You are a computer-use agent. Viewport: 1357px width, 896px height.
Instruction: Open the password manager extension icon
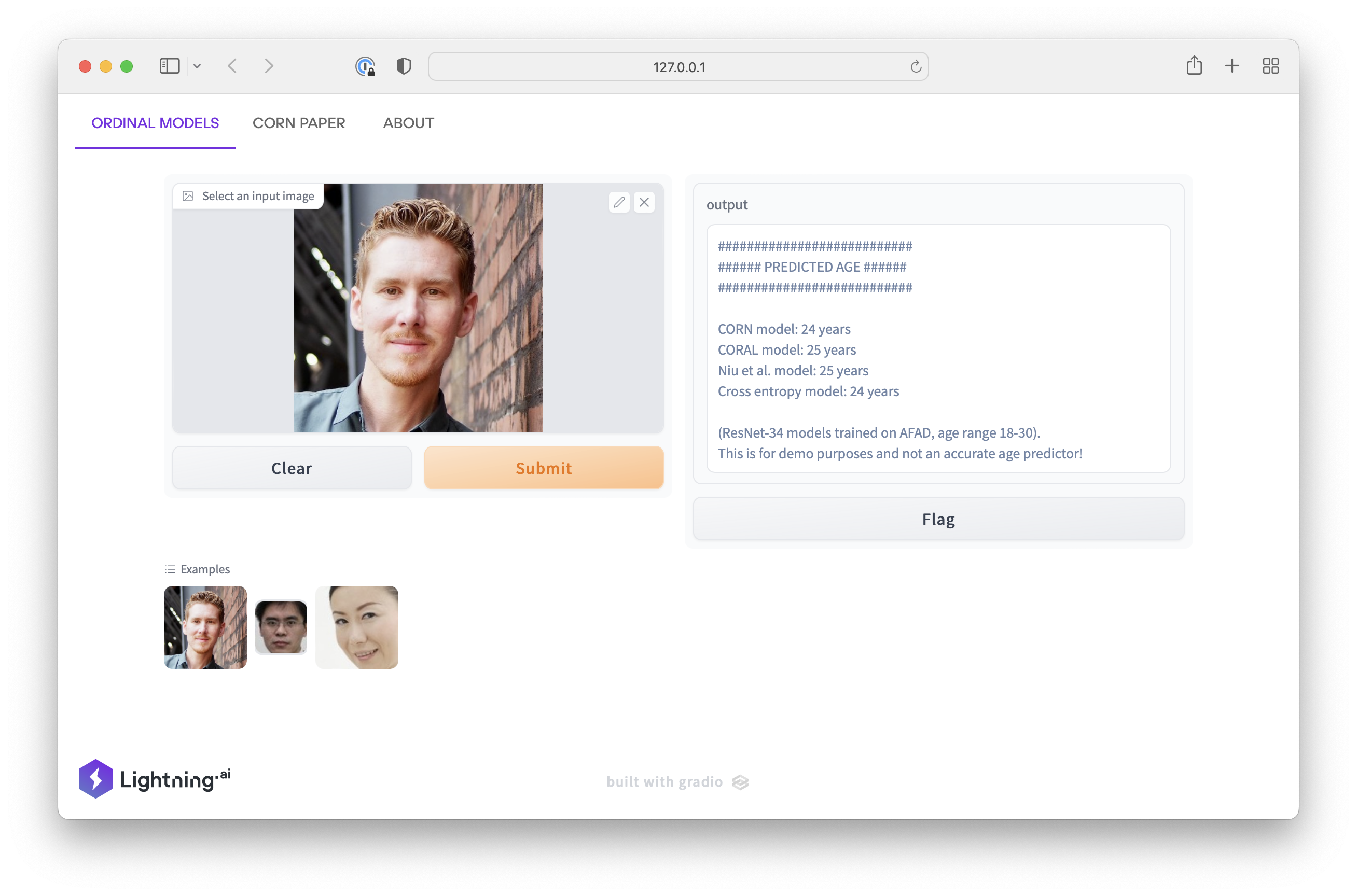coord(365,66)
